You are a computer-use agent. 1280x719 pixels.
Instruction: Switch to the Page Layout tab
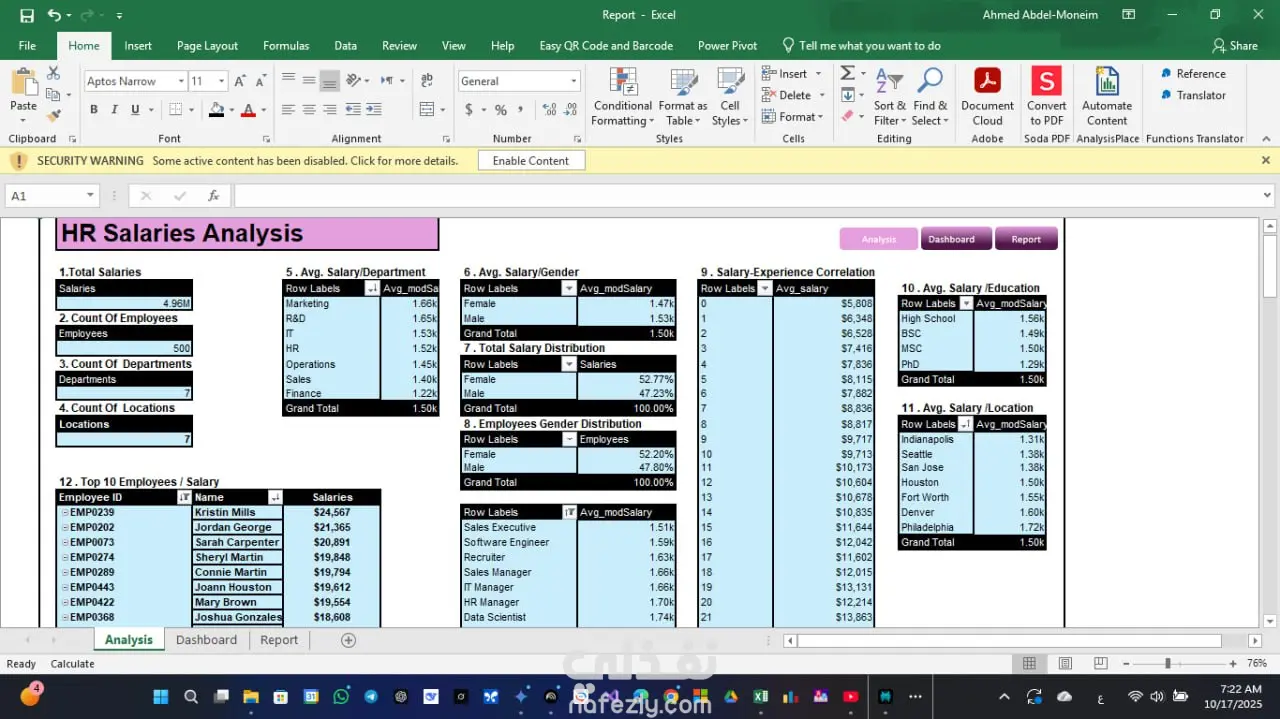coord(207,45)
